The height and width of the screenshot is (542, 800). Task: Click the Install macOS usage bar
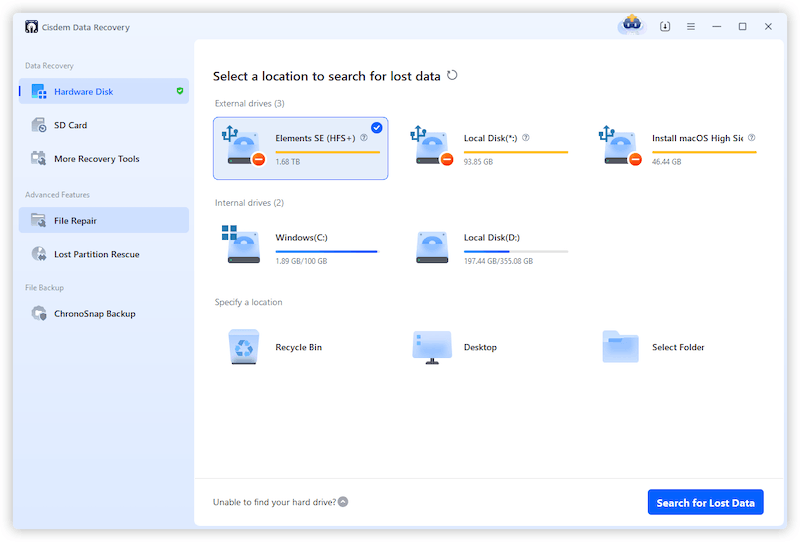[x=704, y=152]
